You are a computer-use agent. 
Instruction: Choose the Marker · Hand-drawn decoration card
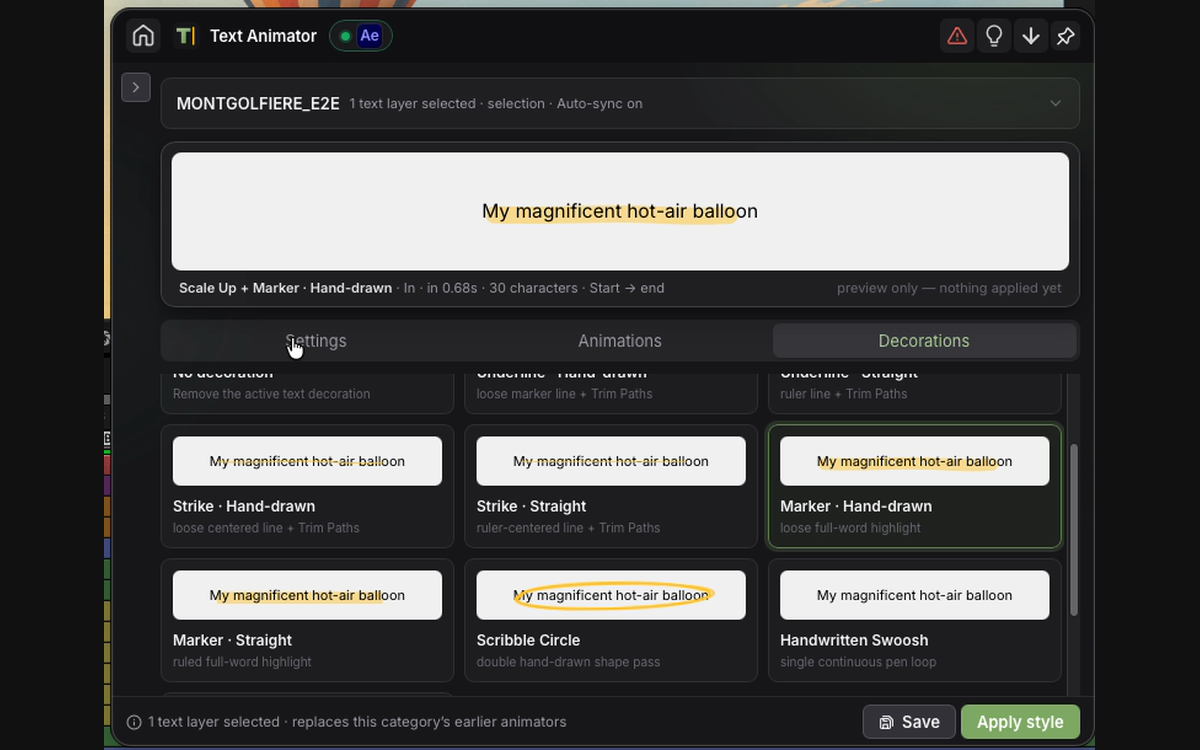point(915,487)
